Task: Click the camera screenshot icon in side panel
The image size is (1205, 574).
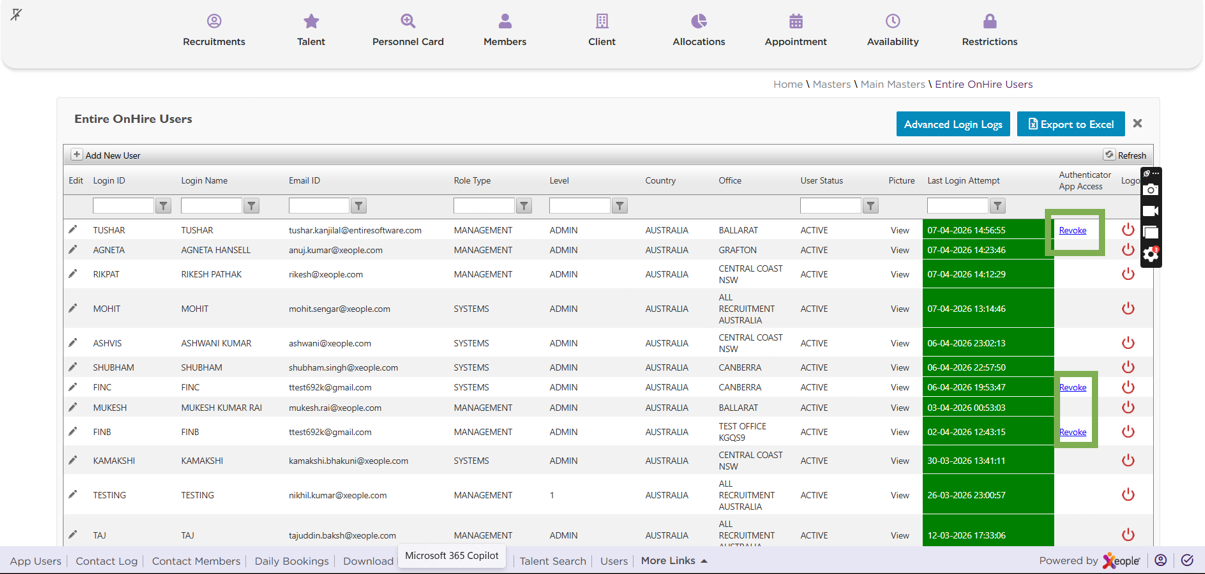Action: click(1151, 190)
